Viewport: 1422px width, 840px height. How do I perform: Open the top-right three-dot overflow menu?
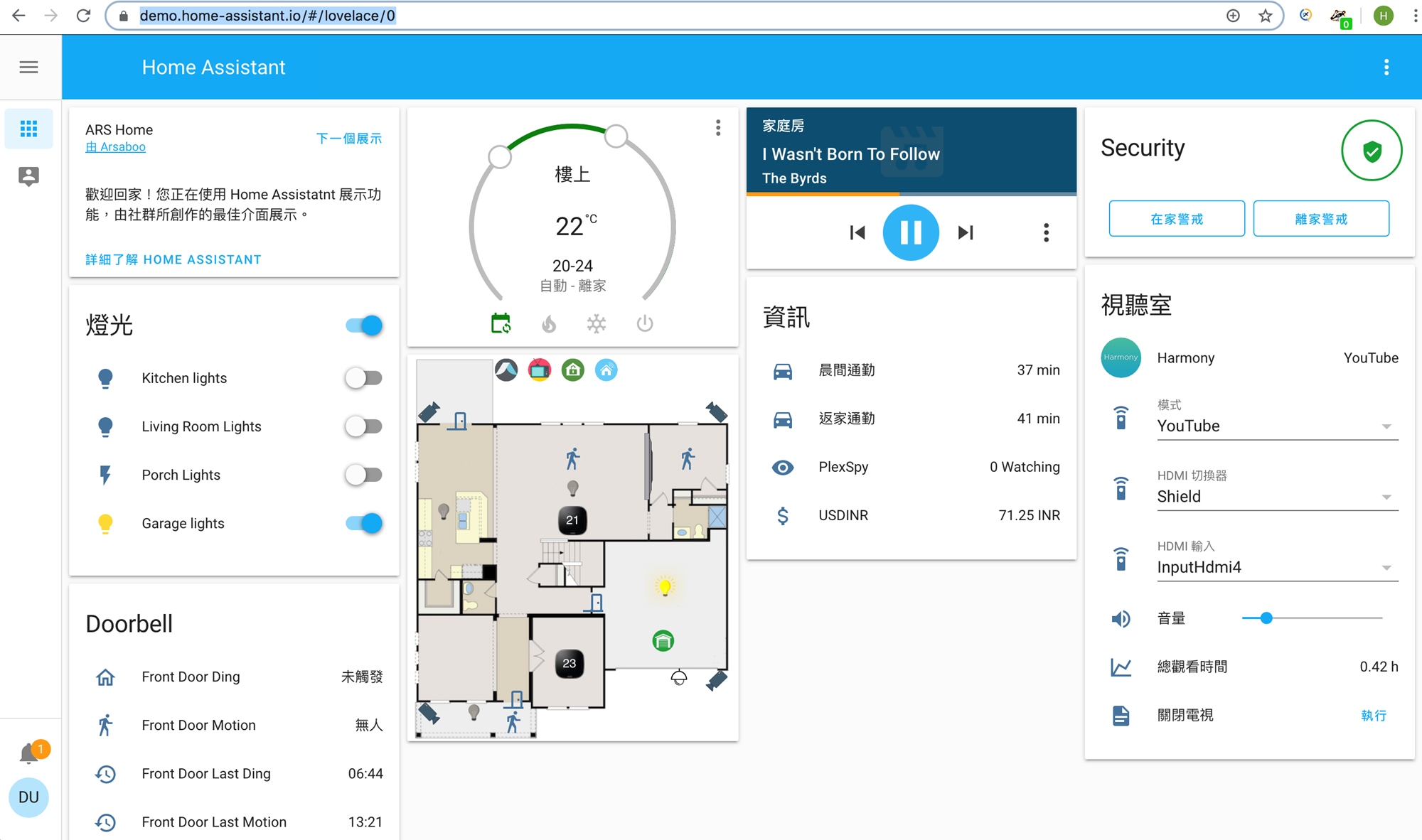tap(1386, 67)
